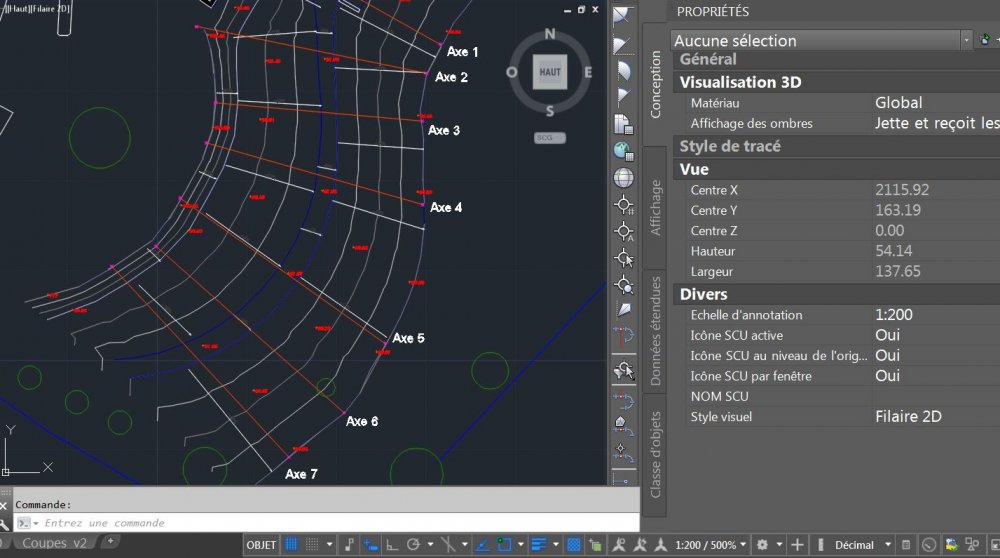The image size is (1000, 558).
Task: Toggle the blue grid display button
Action: 291,545
